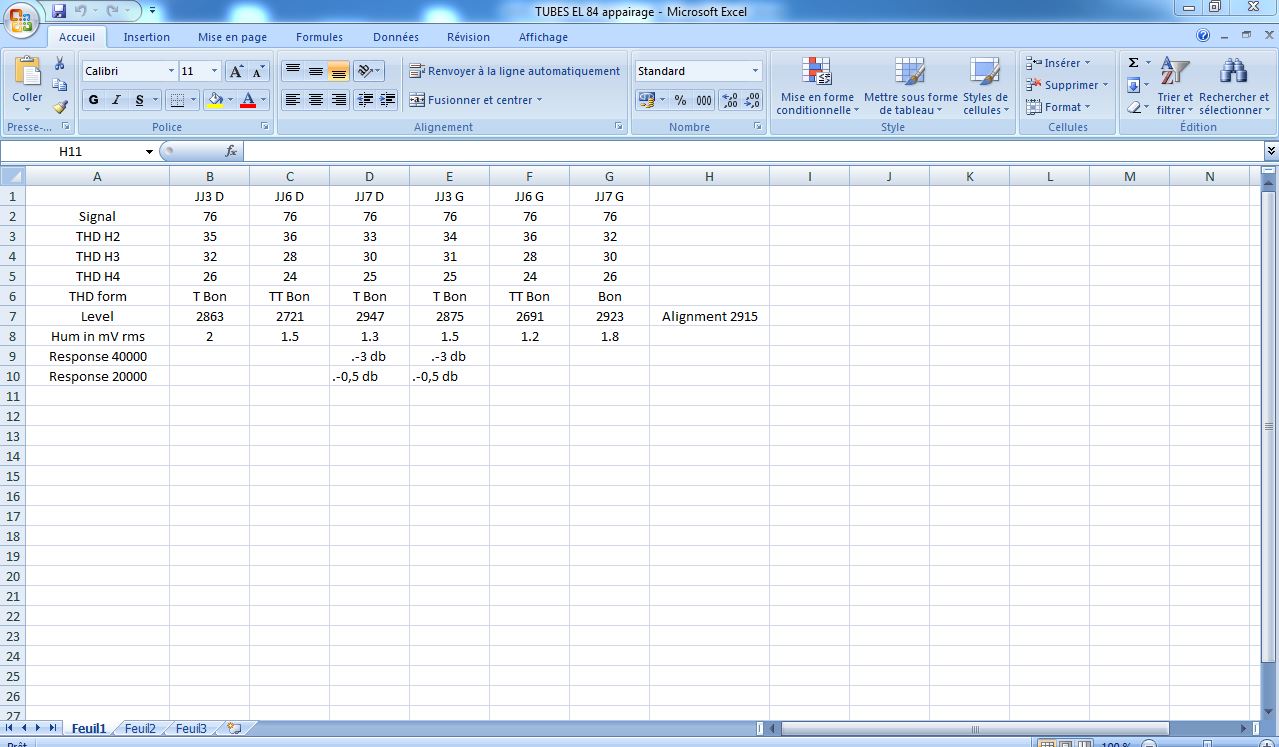This screenshot has height=747, width=1279.
Task: Click the Find and Select binoculars icon
Action: coord(1233,72)
